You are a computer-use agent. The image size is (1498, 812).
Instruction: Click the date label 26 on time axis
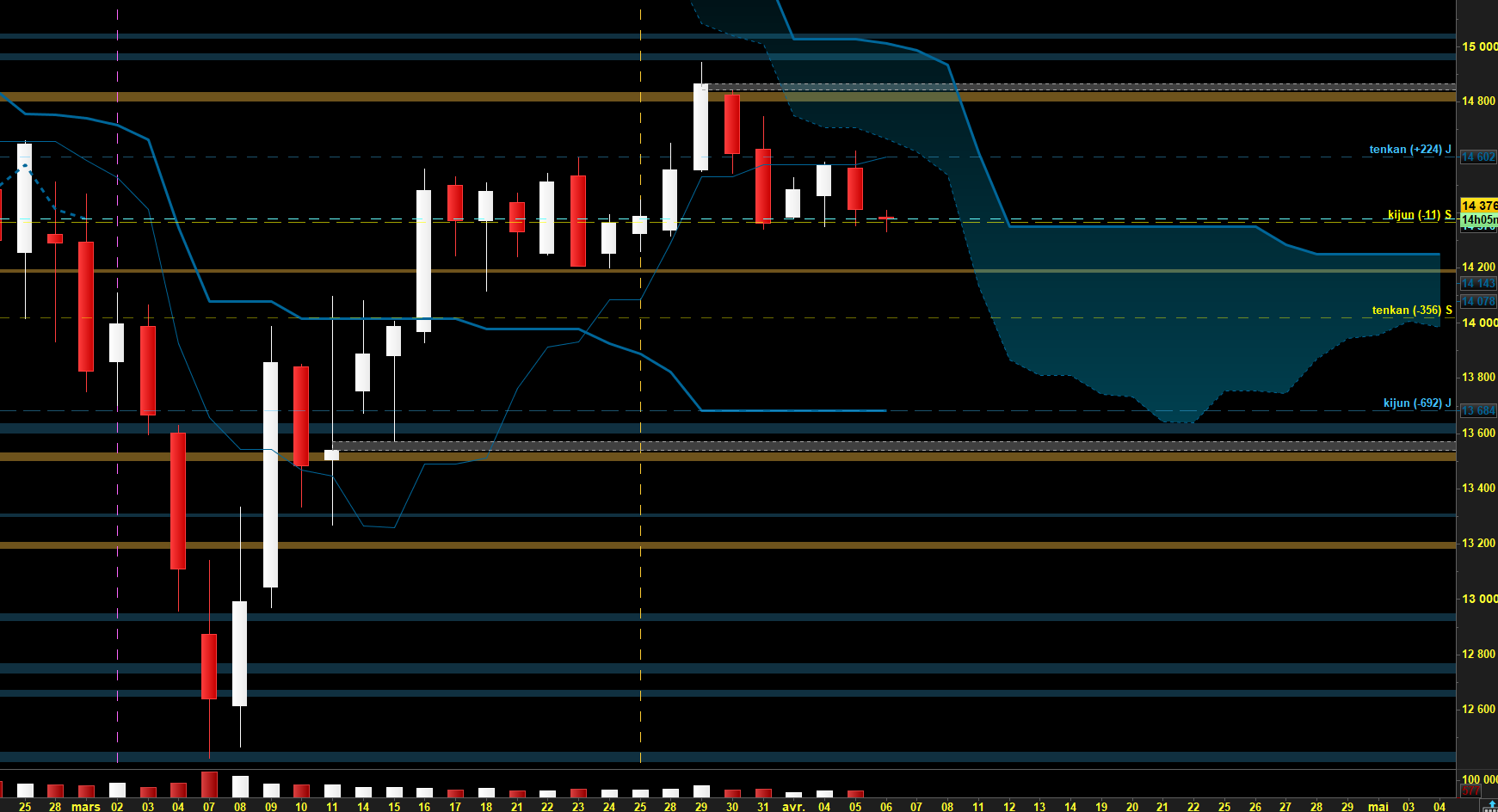pyautogui.click(x=1255, y=807)
